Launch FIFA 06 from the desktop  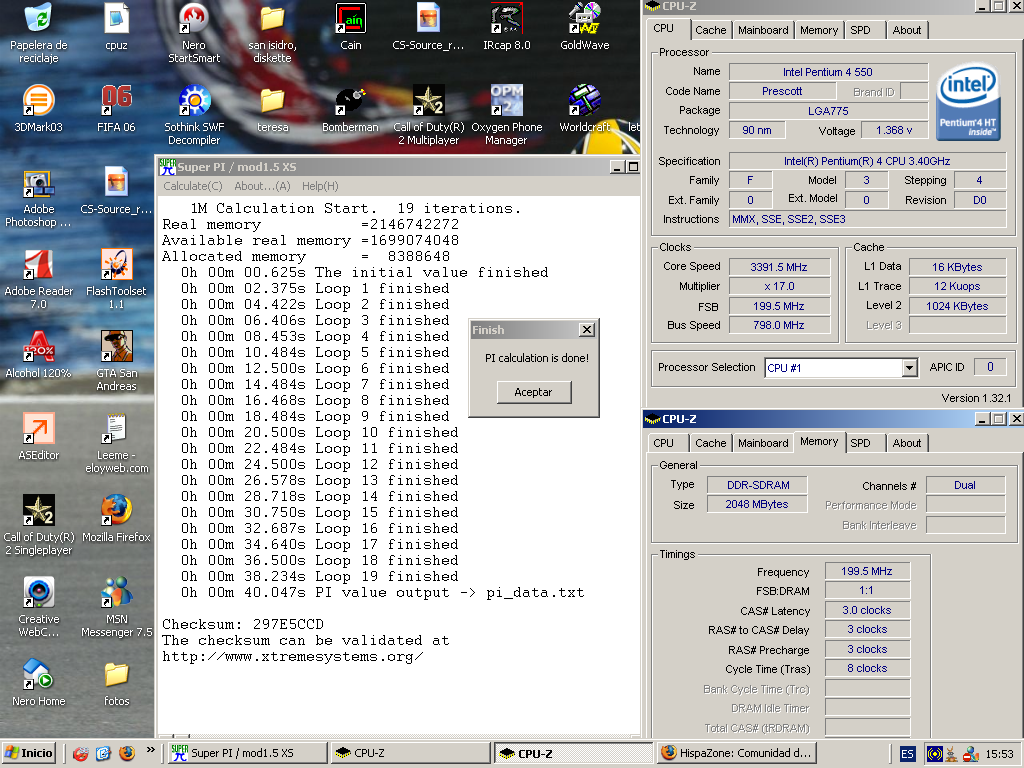tap(116, 102)
